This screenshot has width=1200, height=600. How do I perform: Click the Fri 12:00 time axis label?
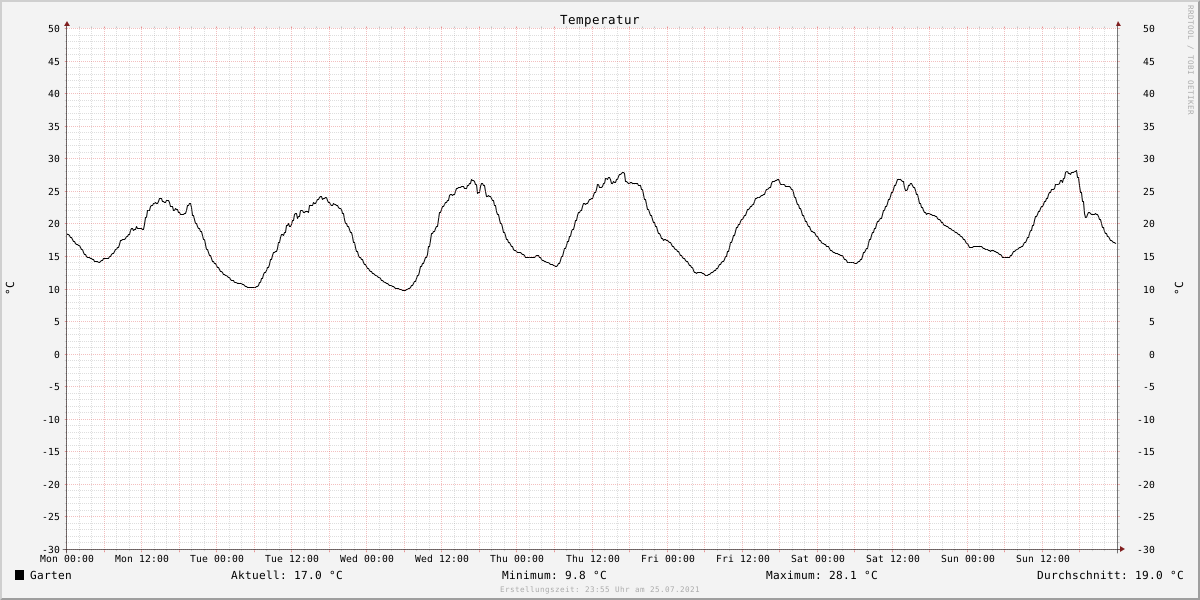point(743,559)
